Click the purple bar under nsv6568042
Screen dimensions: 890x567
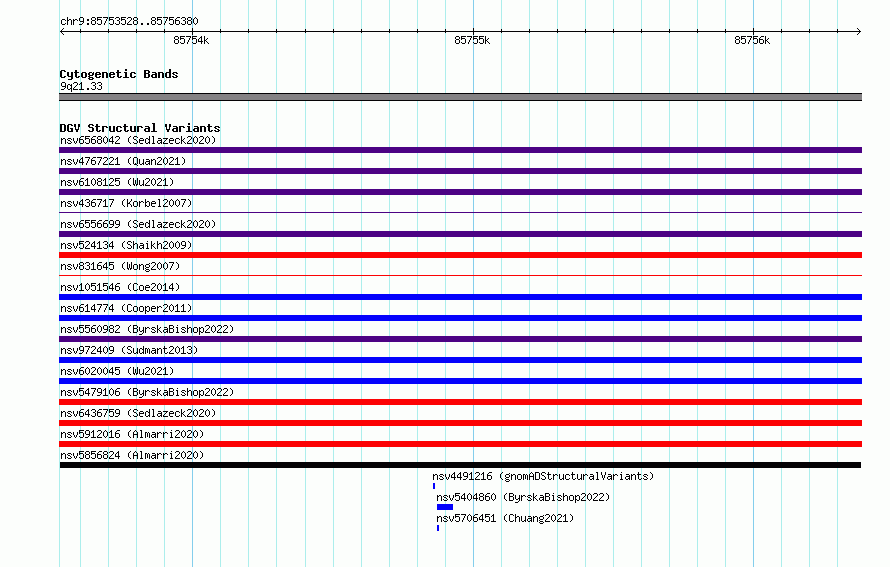[x=460, y=150]
